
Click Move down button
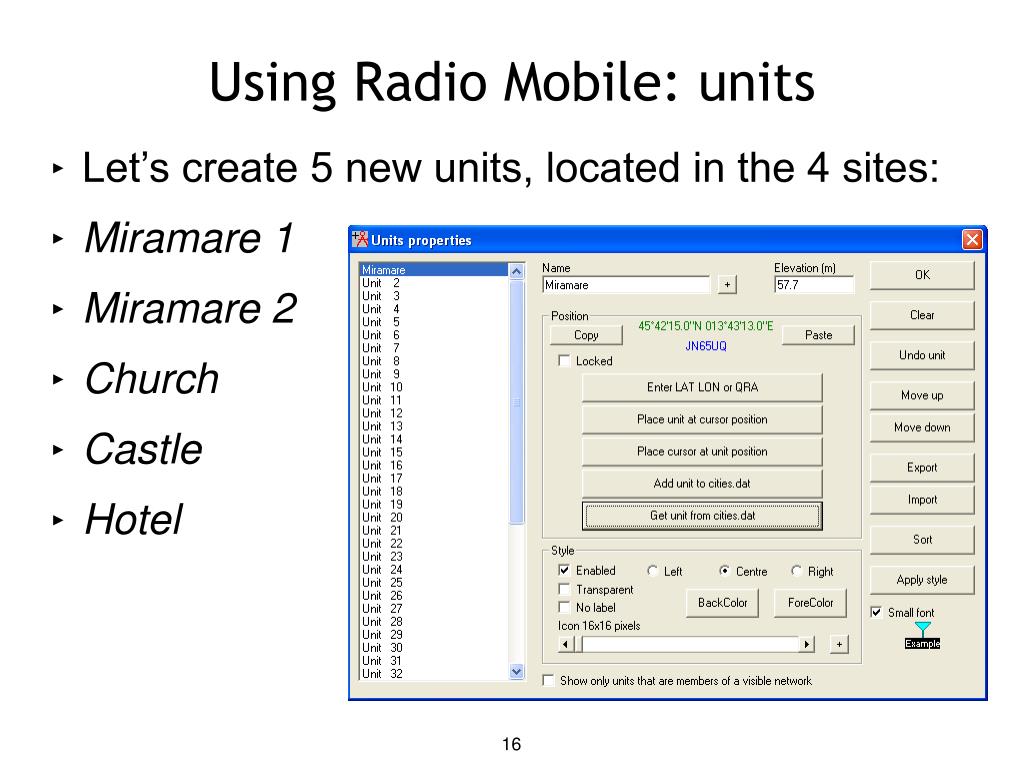pos(922,427)
